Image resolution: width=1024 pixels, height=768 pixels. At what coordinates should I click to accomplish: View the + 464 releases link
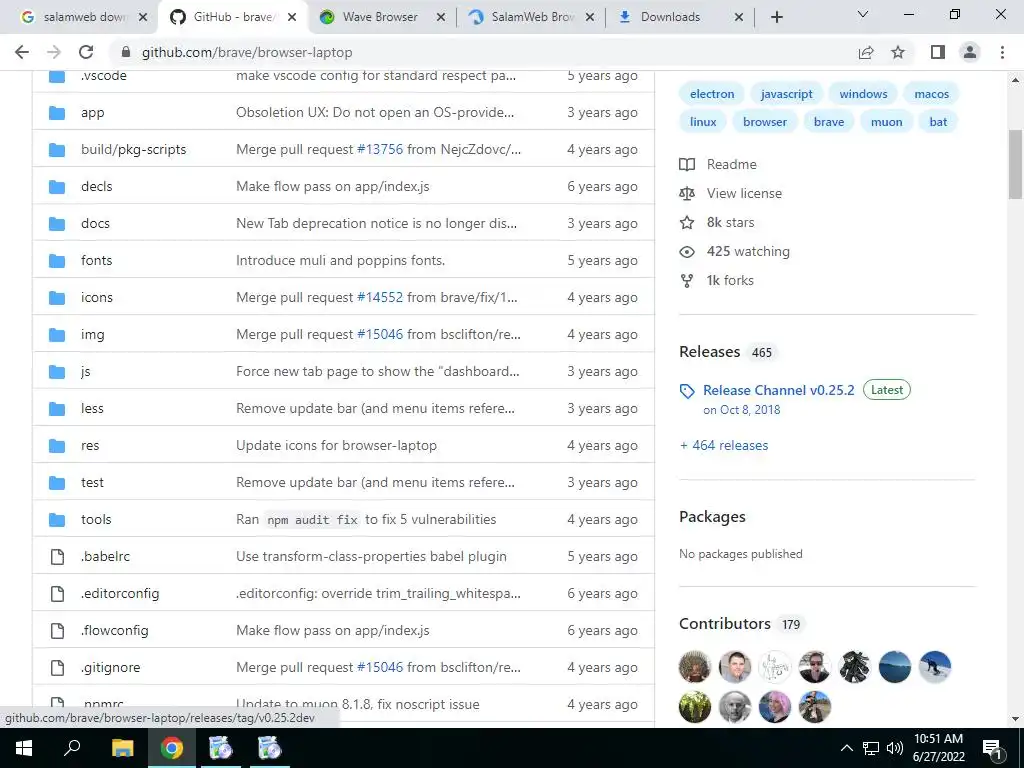pyautogui.click(x=724, y=445)
